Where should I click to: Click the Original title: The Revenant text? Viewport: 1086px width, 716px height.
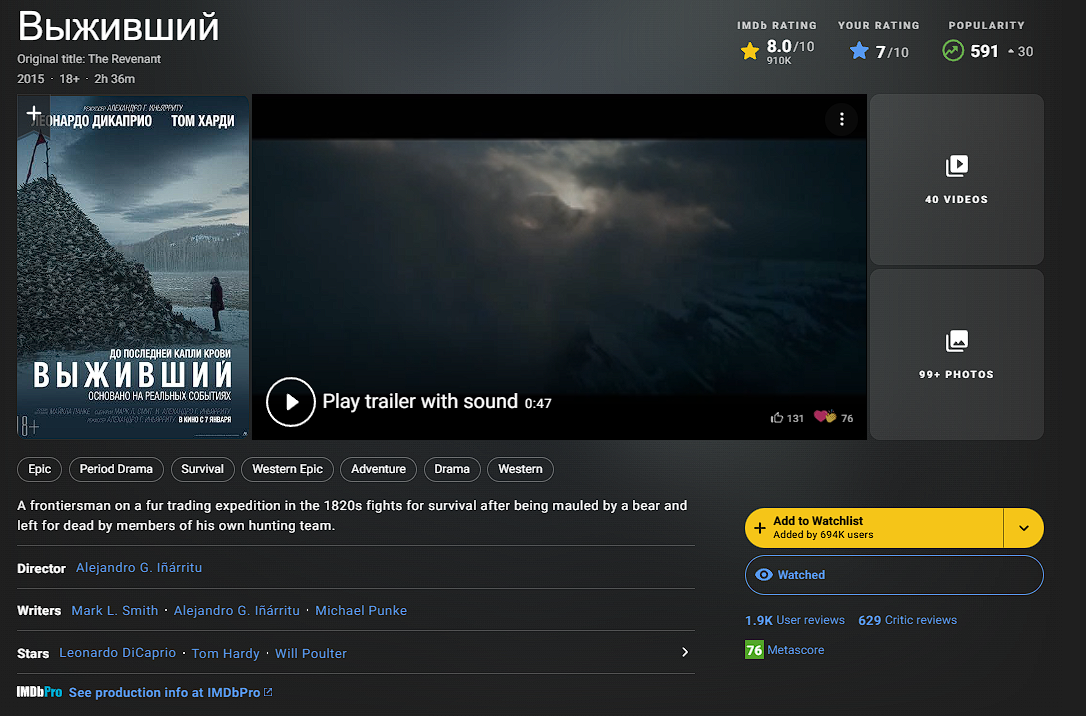(x=89, y=59)
